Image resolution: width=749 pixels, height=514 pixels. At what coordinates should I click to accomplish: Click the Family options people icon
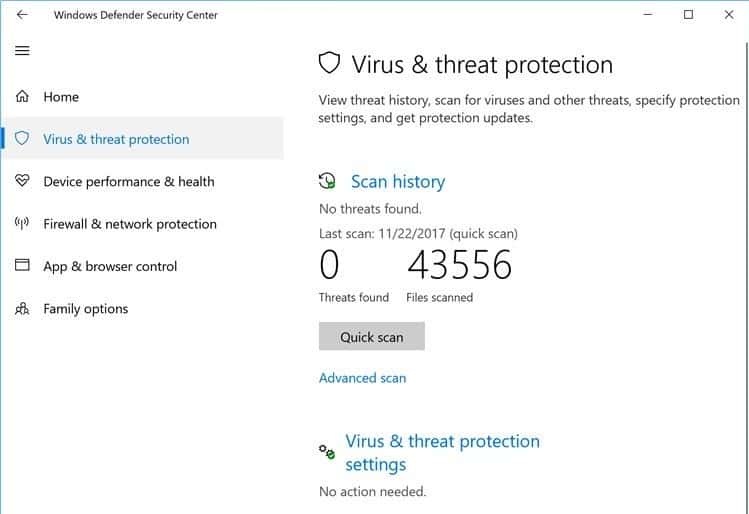[x=22, y=309]
